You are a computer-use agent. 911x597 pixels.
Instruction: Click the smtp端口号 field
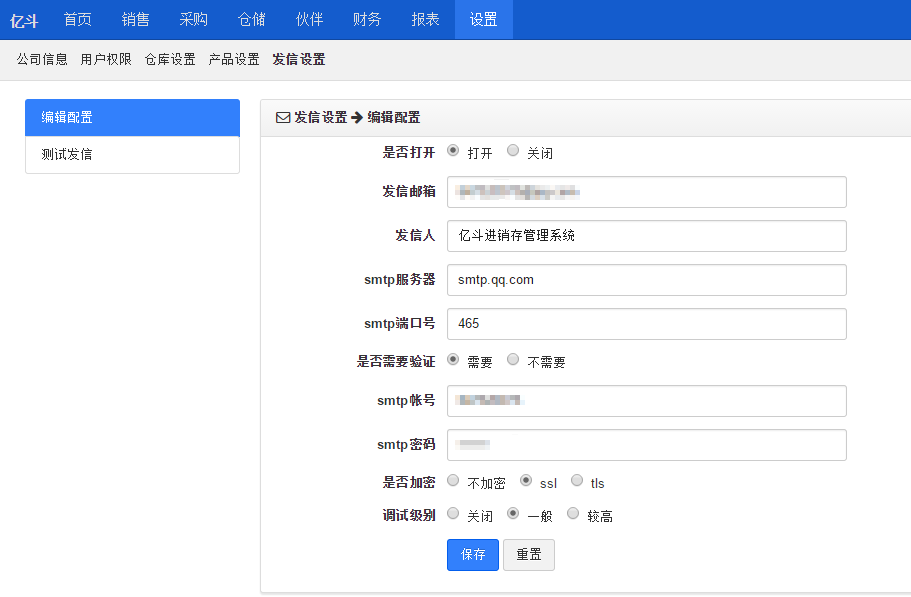(x=646, y=324)
